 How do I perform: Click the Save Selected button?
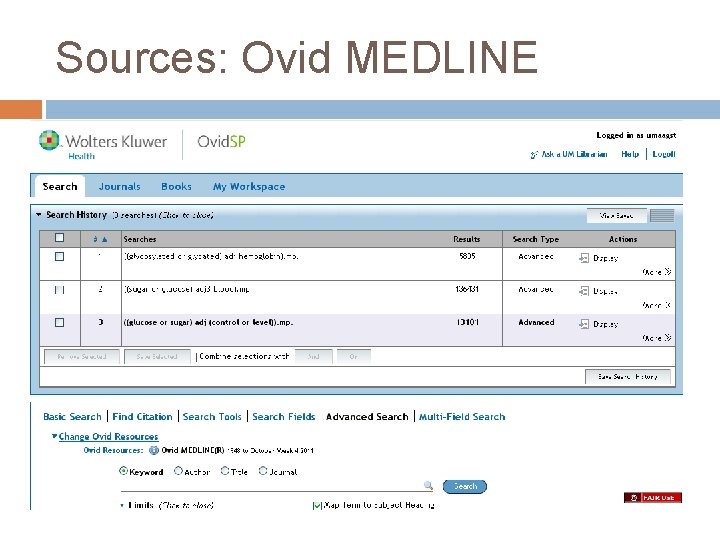click(157, 356)
